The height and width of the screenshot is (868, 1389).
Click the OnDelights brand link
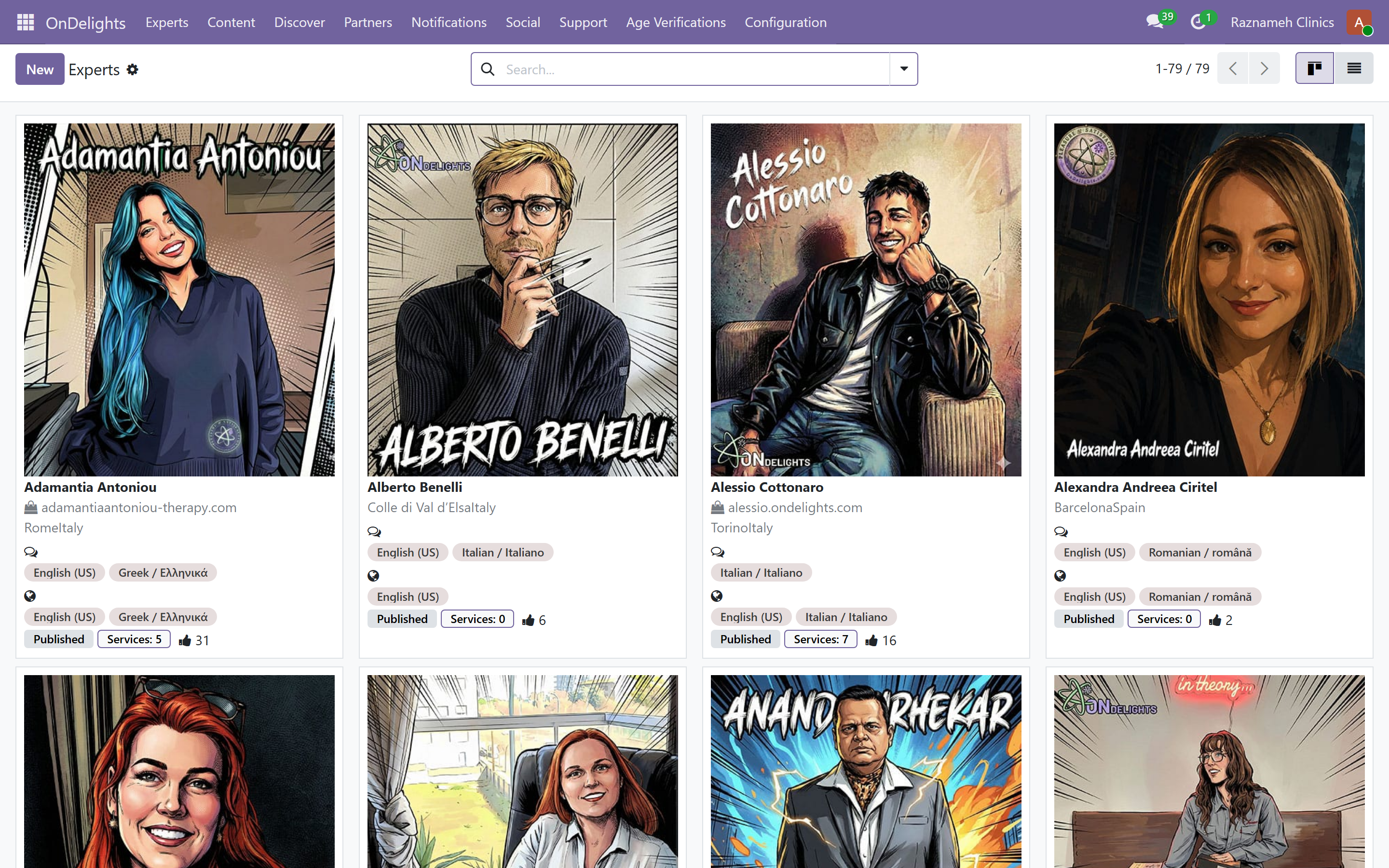click(x=85, y=22)
